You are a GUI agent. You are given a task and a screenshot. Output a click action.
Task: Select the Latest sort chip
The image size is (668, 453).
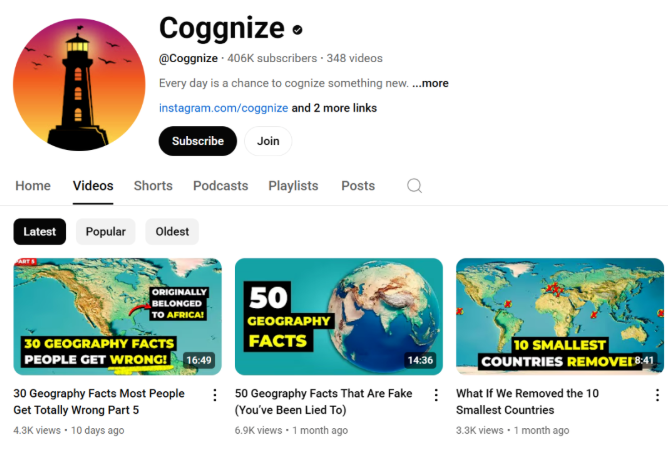[x=40, y=232]
